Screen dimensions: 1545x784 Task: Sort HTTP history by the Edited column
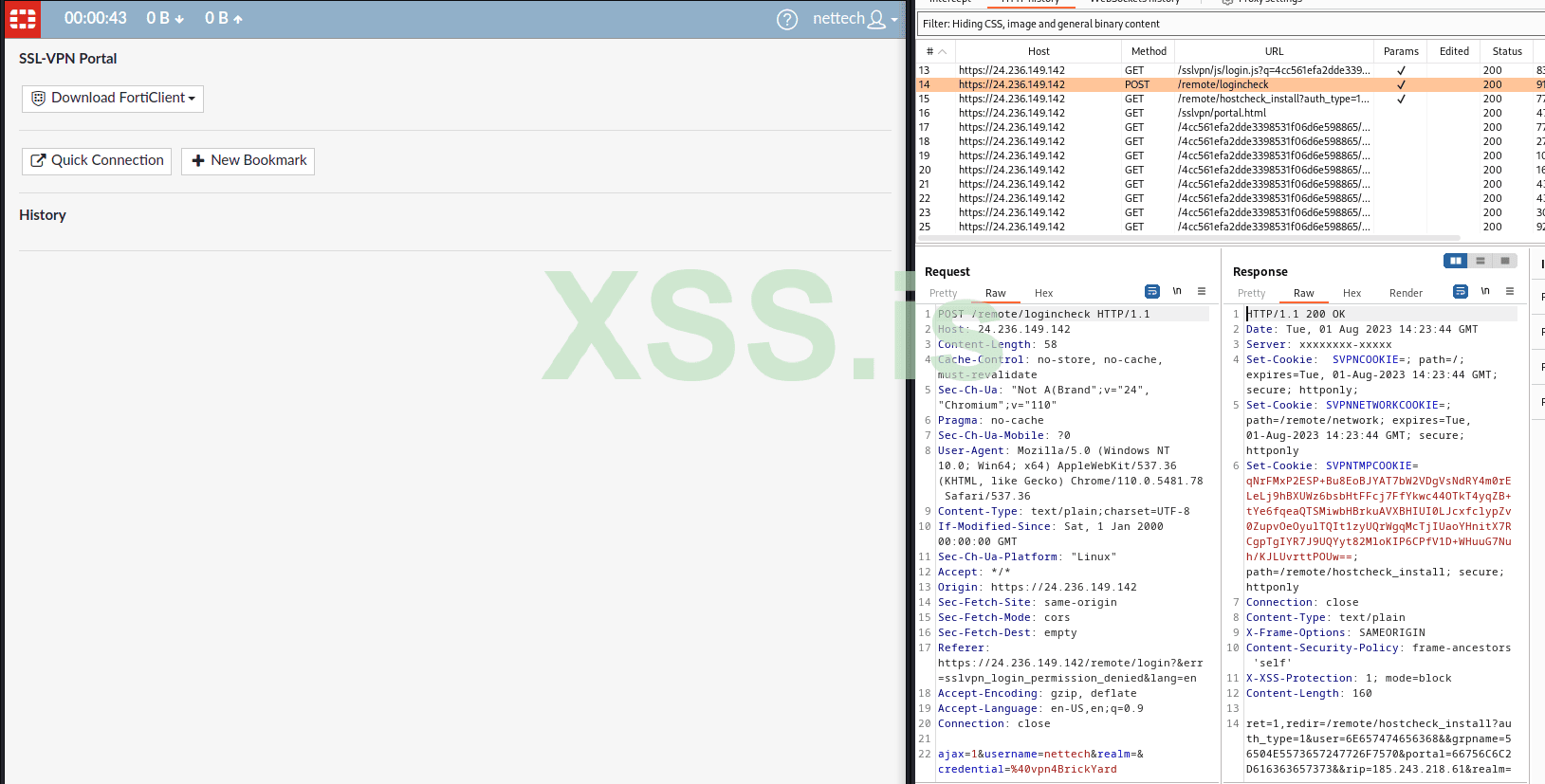pos(1454,51)
